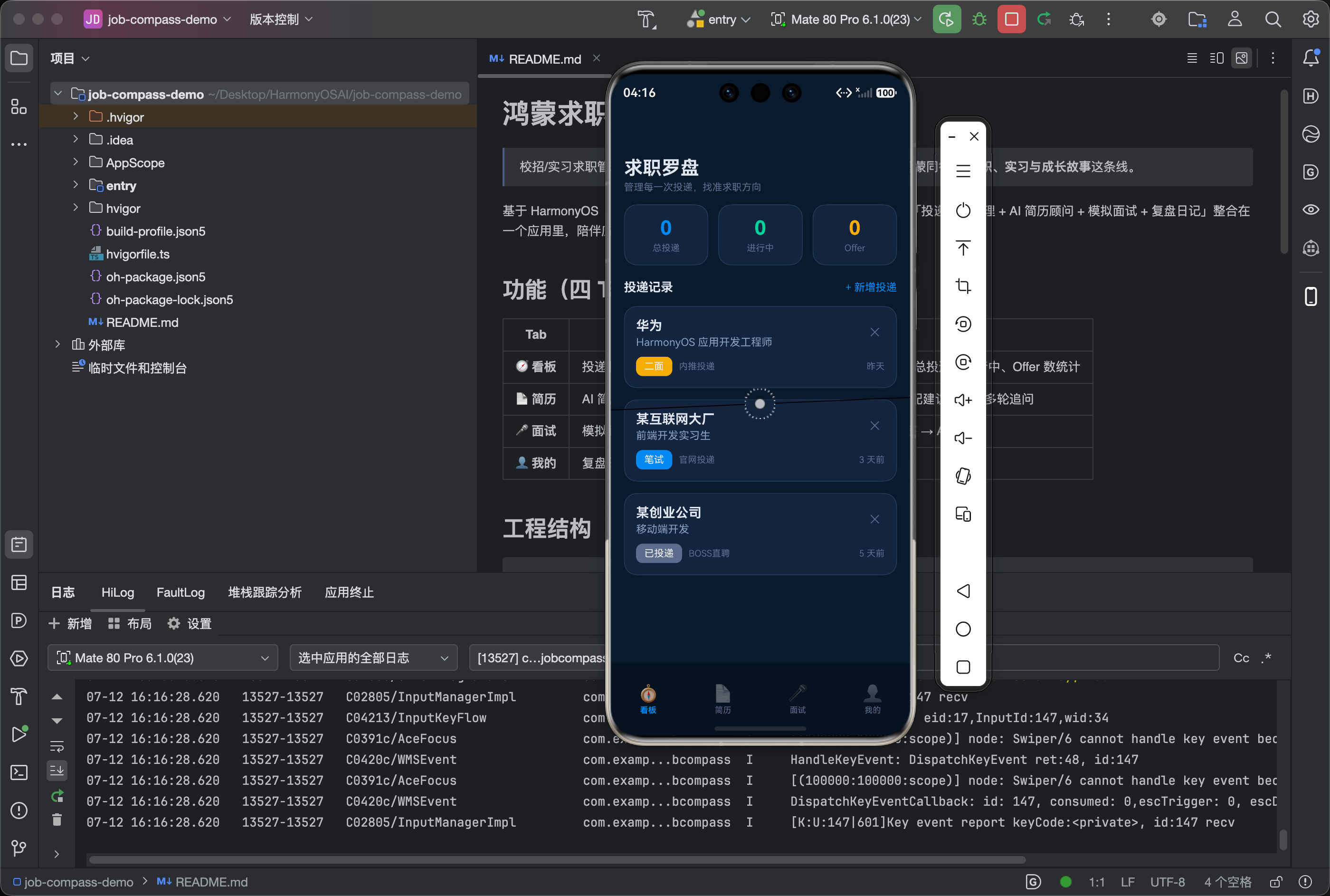1330x896 pixels.
Task: Open the 简历 tab in the phone app
Action: tap(722, 699)
